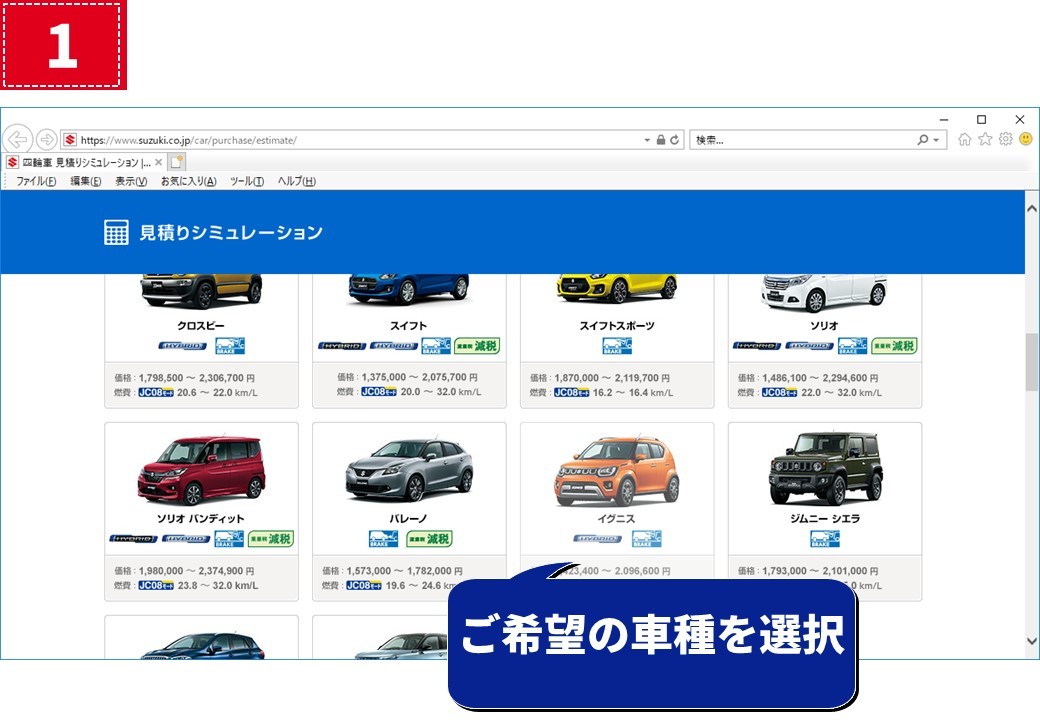
Task: Click the brake support icon under スイフトスポーツ
Action: pyautogui.click(x=617, y=346)
